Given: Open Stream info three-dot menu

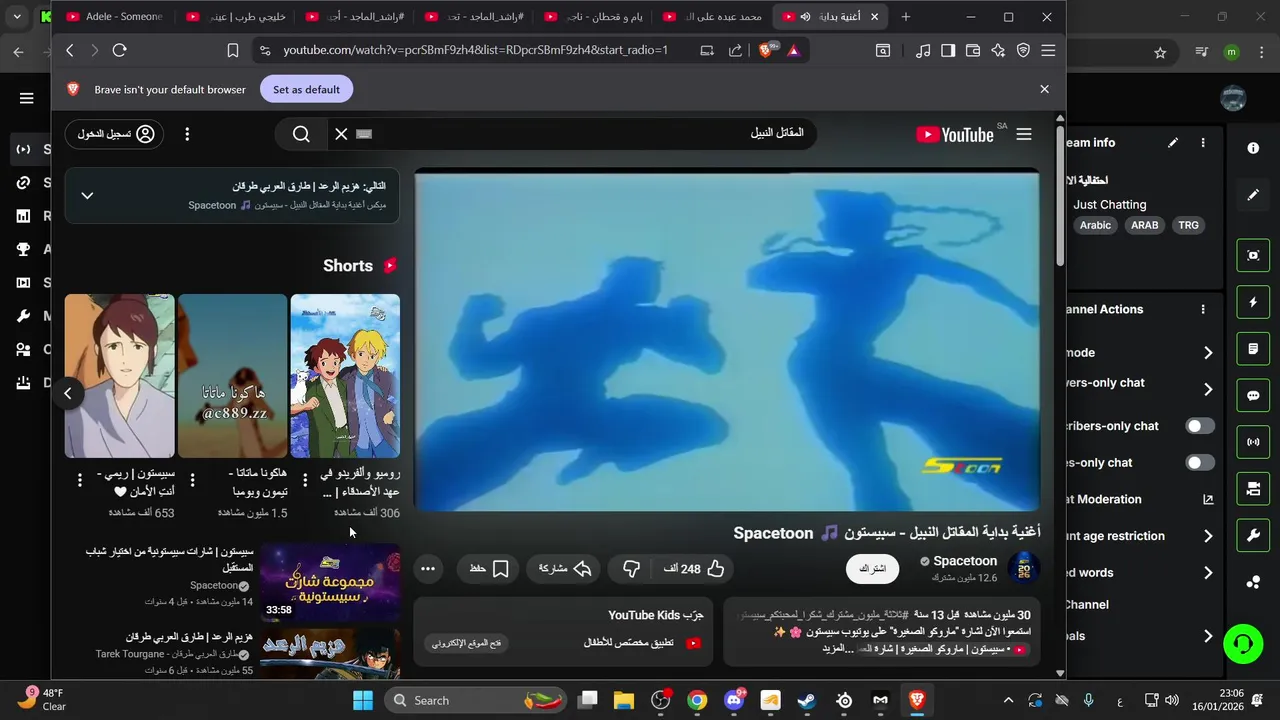Looking at the screenshot, I should tap(1203, 143).
